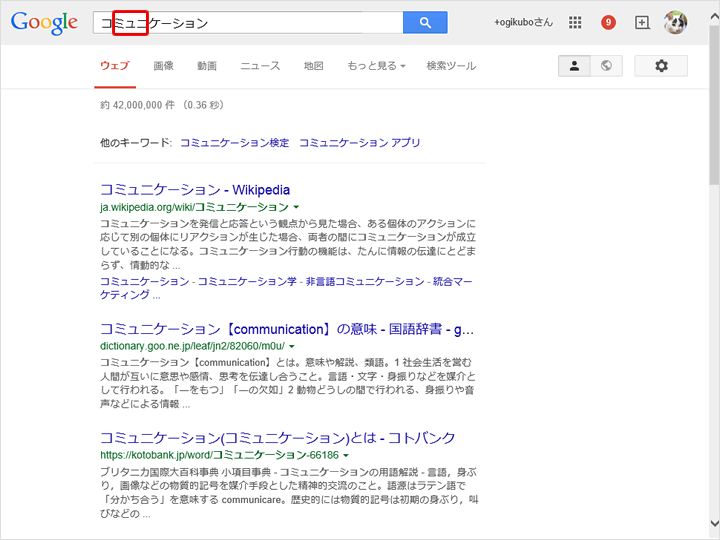The height and width of the screenshot is (540, 720).
Task: Click related keyword コミュニケーション アプリ
Action: [x=360, y=143]
